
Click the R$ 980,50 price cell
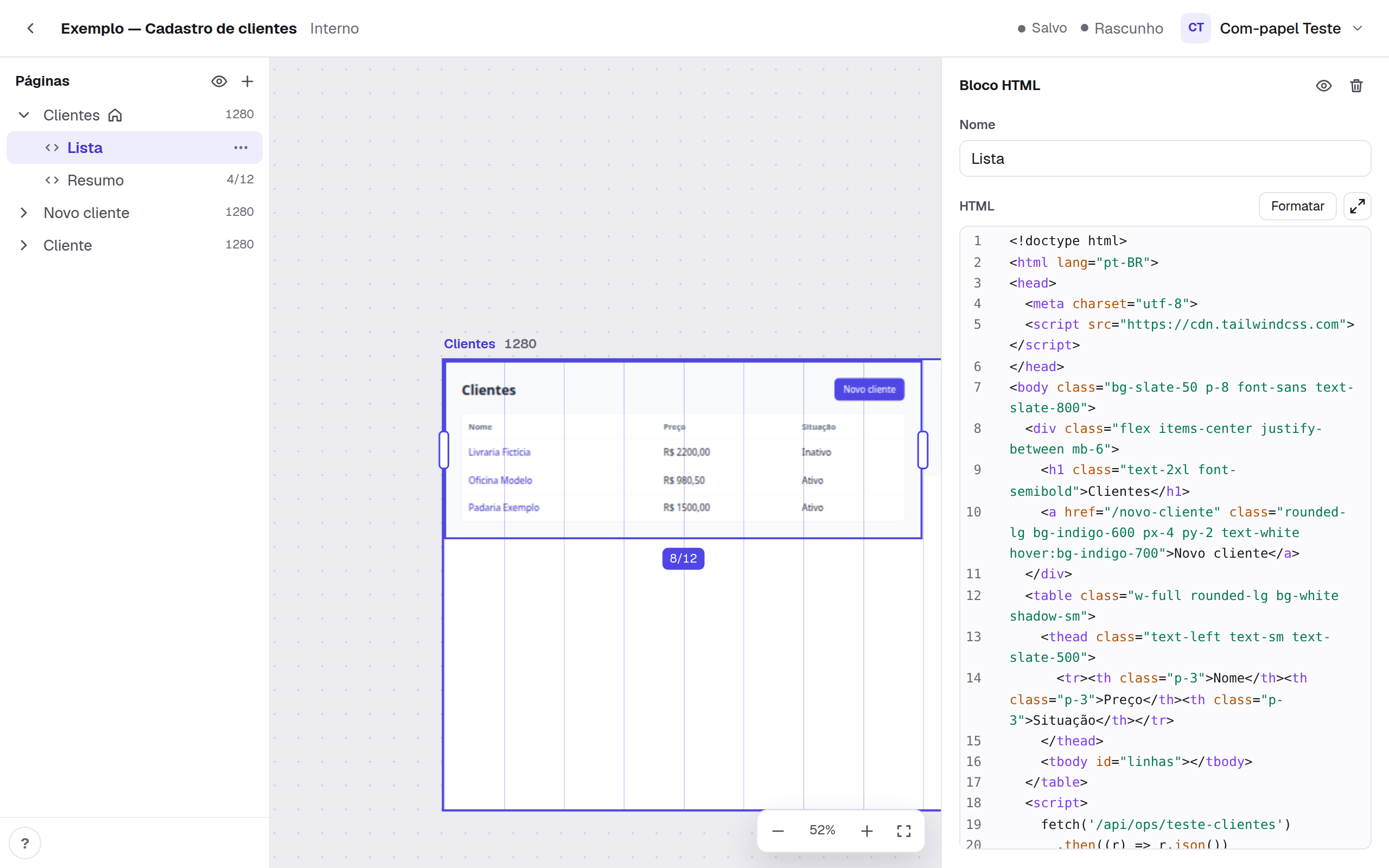point(684,480)
